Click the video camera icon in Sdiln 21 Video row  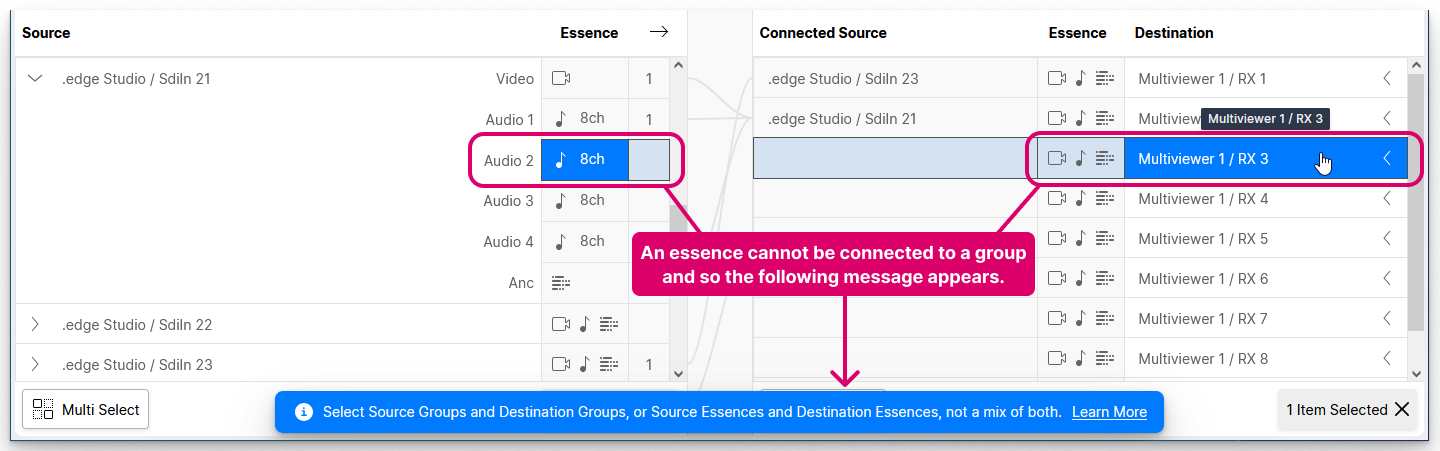[561, 79]
